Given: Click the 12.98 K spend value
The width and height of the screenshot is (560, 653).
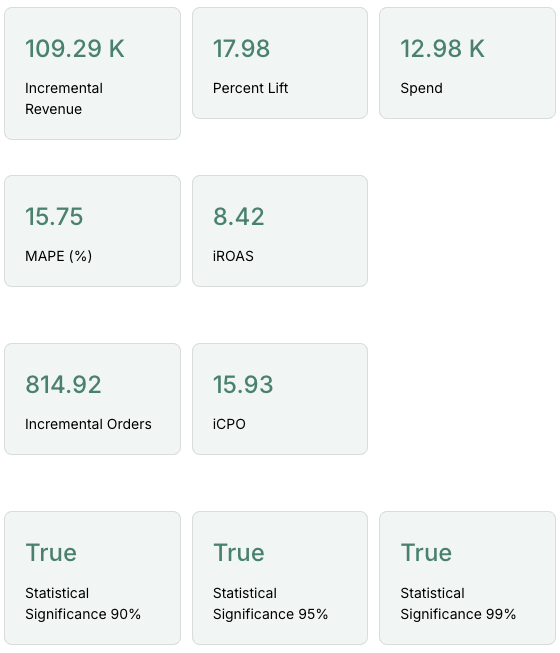Looking at the screenshot, I should 443,48.
